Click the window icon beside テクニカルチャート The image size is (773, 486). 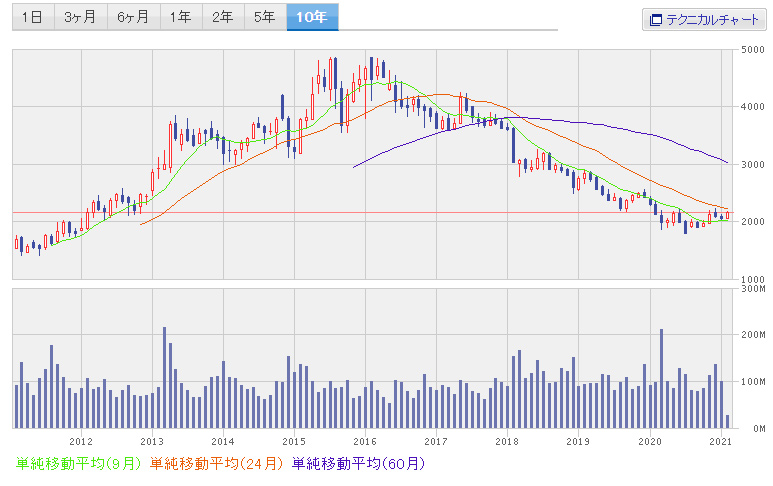click(656, 19)
